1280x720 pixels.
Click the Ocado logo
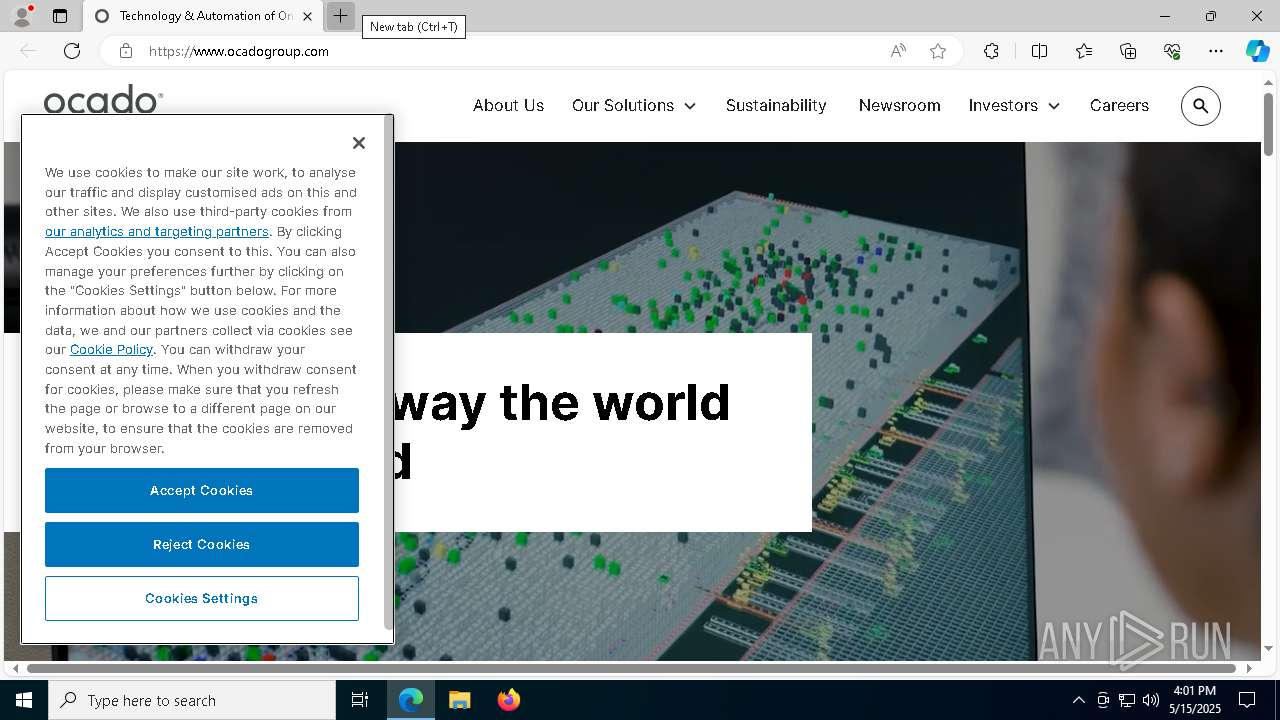coord(103,100)
